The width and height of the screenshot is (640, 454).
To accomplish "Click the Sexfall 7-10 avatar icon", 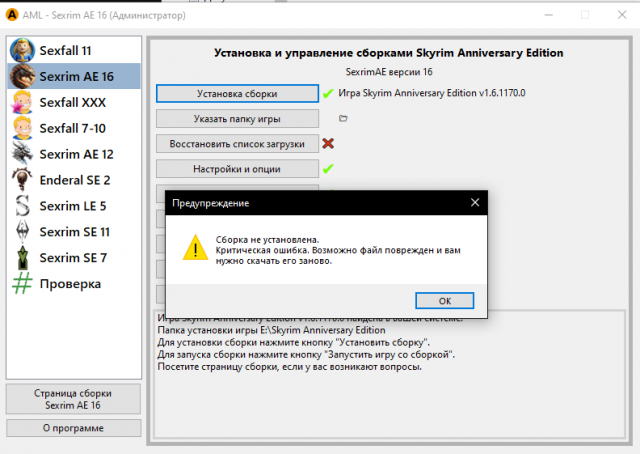I will click(22, 128).
